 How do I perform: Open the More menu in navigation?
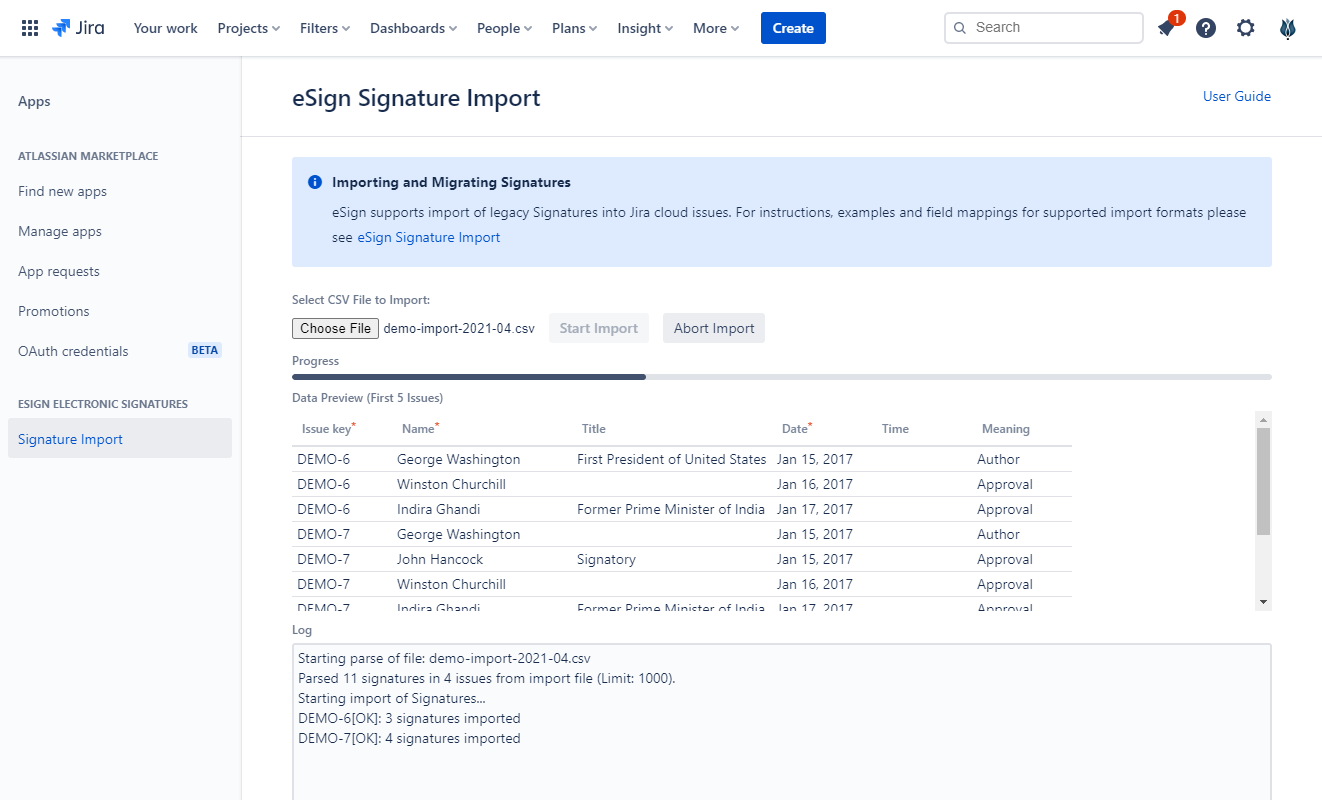(716, 28)
